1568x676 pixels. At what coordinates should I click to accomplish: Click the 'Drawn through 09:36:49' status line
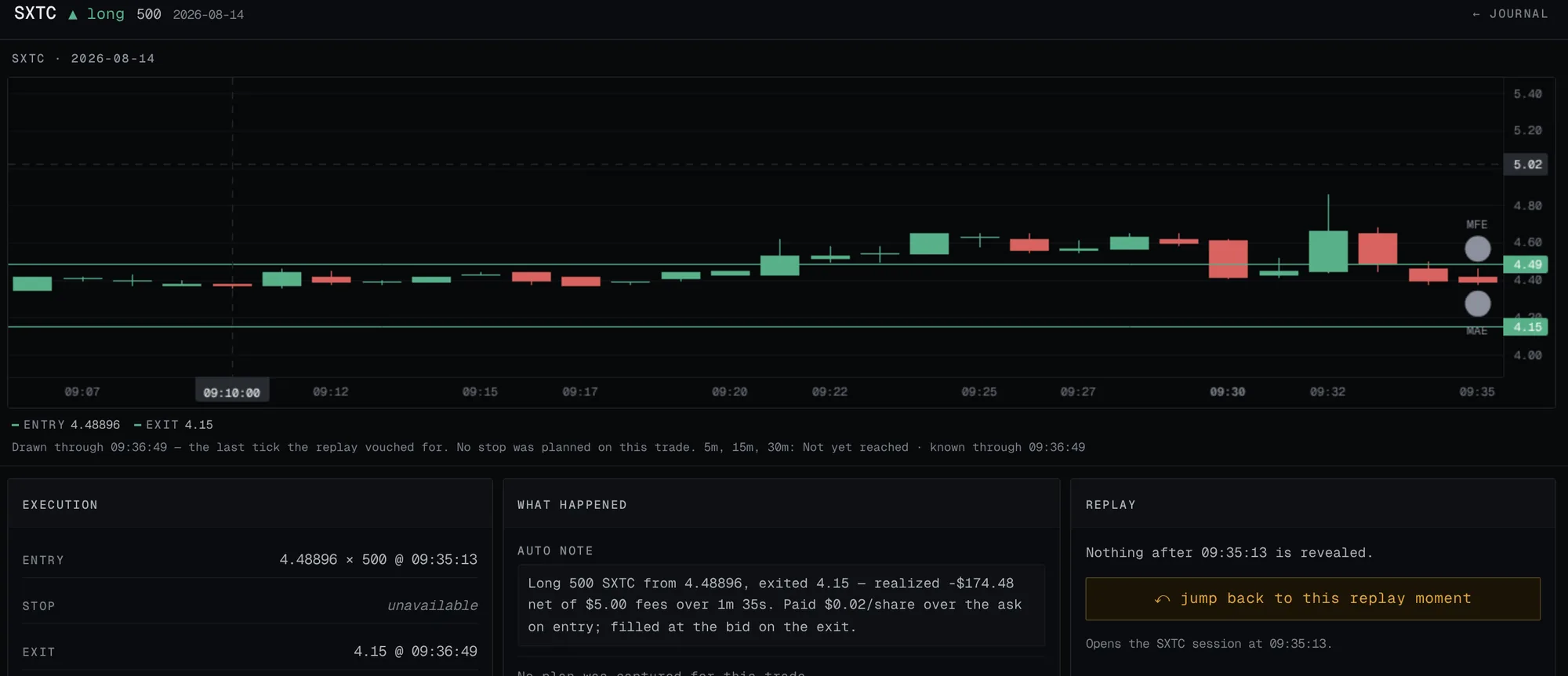[x=549, y=447]
